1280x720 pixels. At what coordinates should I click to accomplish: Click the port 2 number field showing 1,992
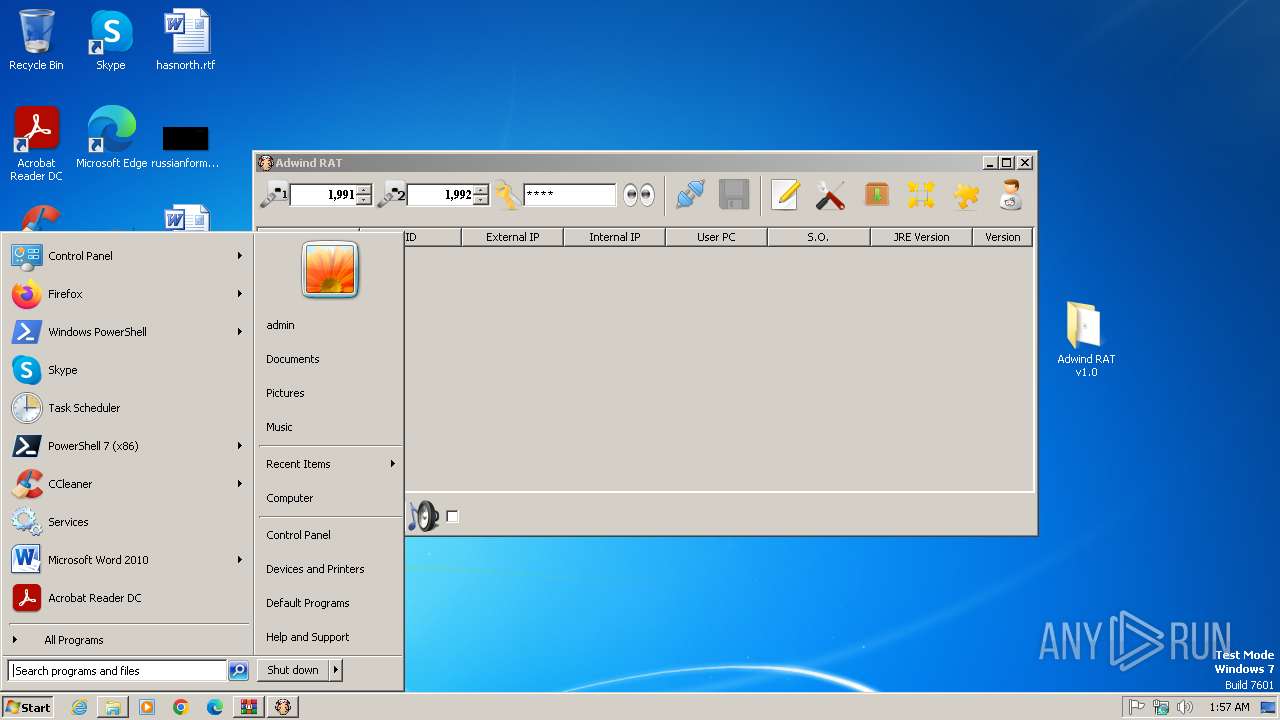click(x=440, y=195)
